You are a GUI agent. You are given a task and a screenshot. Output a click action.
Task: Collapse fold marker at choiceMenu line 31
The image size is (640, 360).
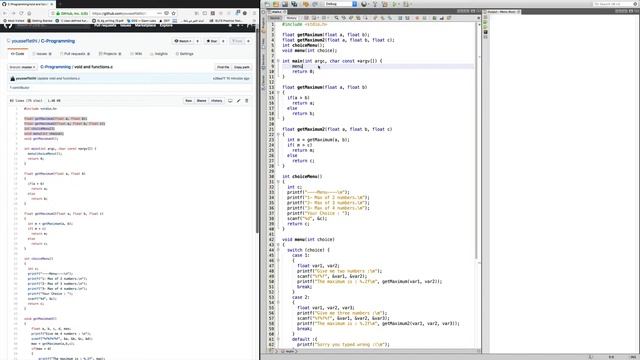tap(278, 182)
